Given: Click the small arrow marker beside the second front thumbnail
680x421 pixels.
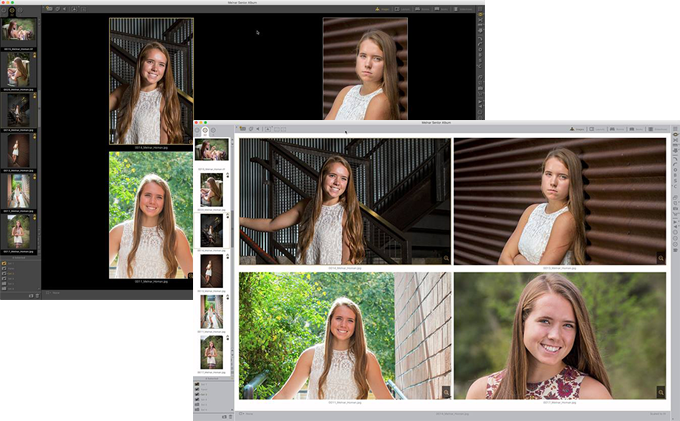Looking at the screenshot, I should 228,176.
